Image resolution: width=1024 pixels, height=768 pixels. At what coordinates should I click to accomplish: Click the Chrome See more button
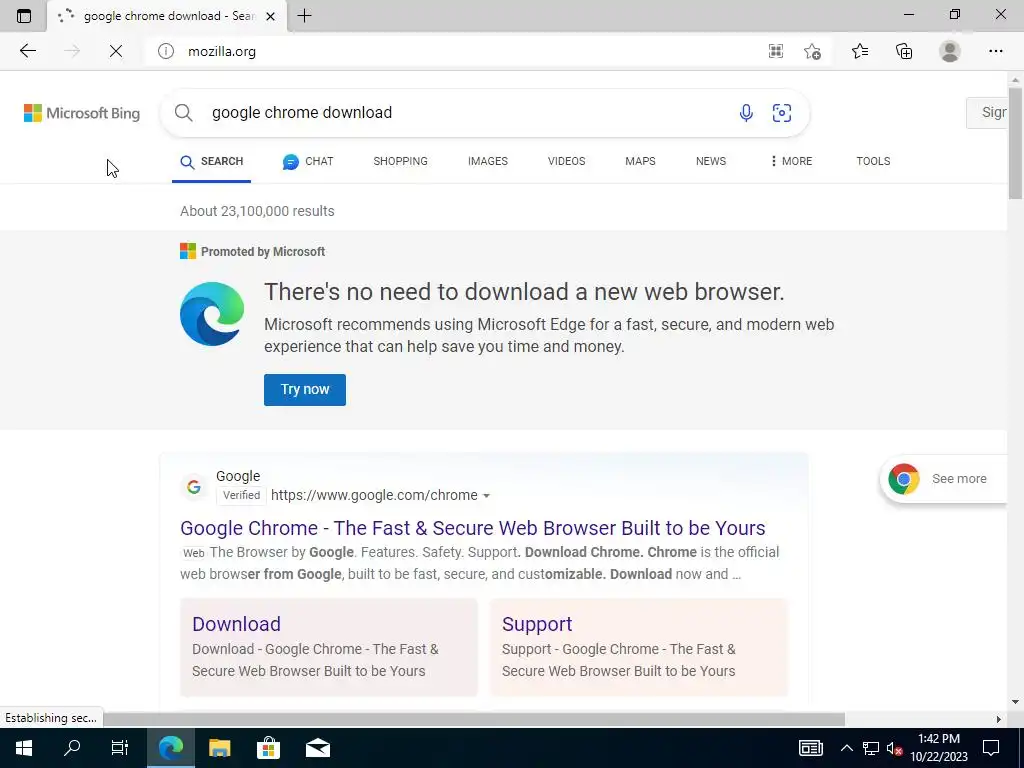tap(943, 479)
